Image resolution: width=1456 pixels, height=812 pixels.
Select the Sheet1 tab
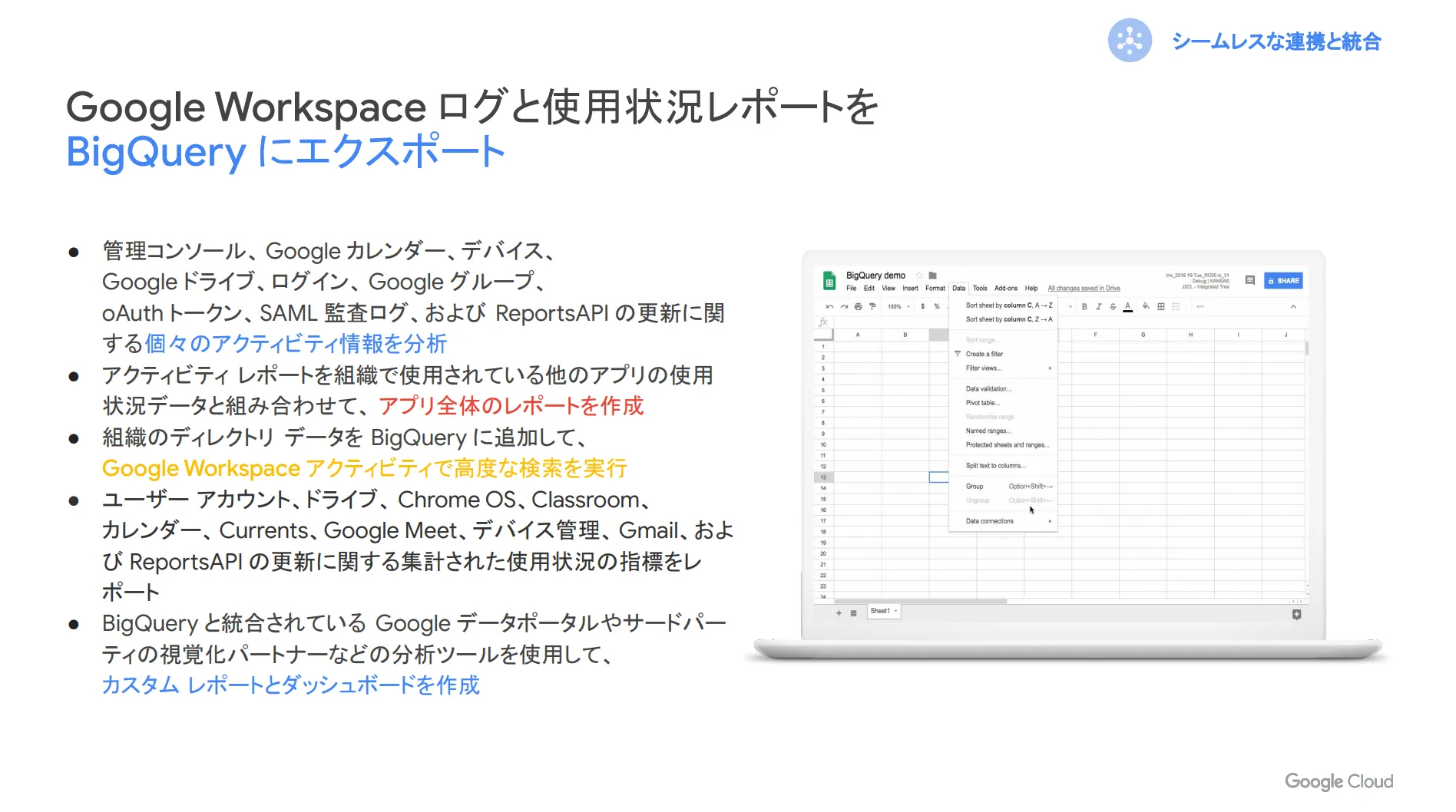pyautogui.click(x=884, y=611)
